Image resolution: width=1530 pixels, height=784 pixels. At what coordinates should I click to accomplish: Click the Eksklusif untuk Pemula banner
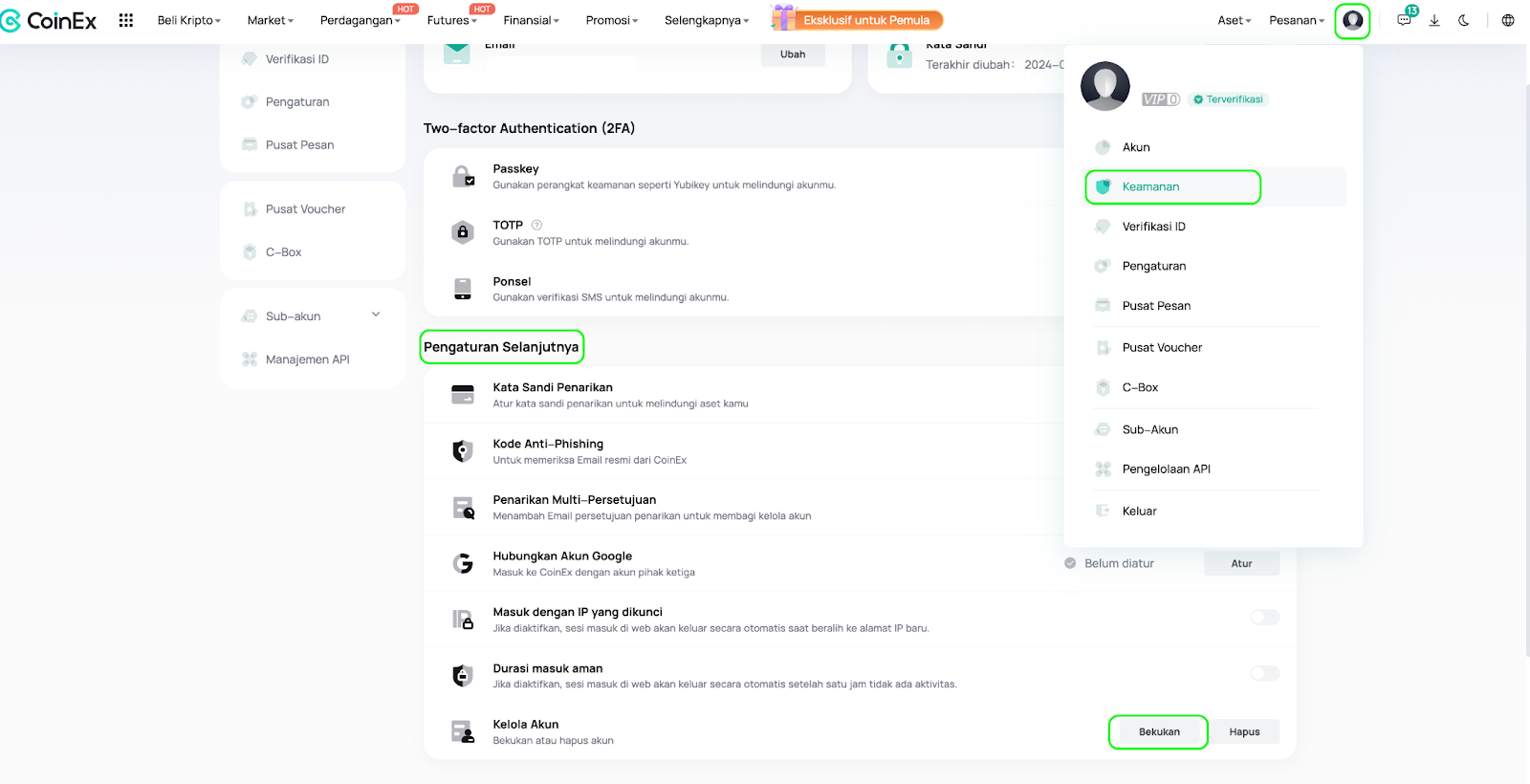859,20
